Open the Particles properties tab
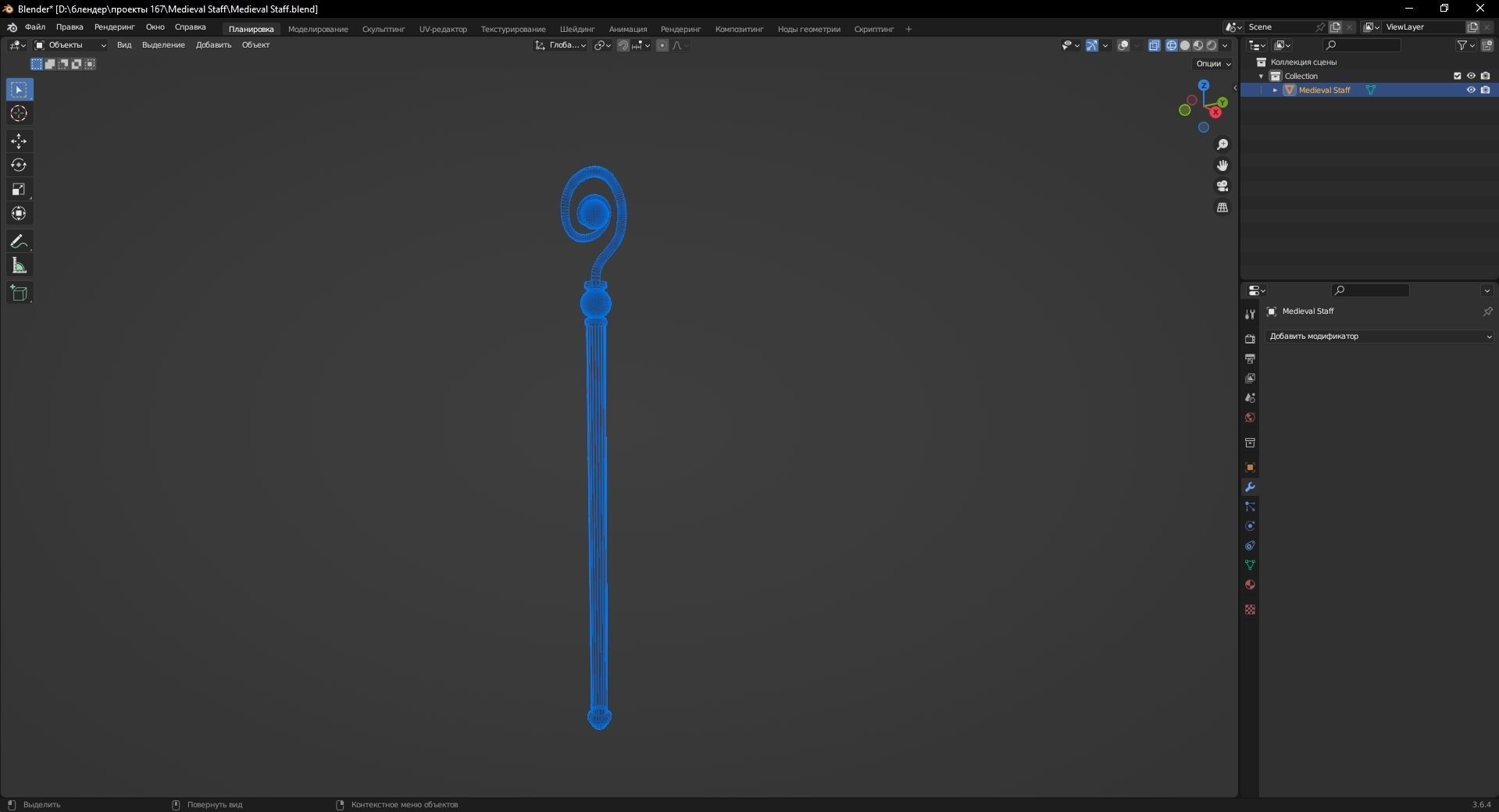Screen dimensions: 1499x812 (1250, 507)
